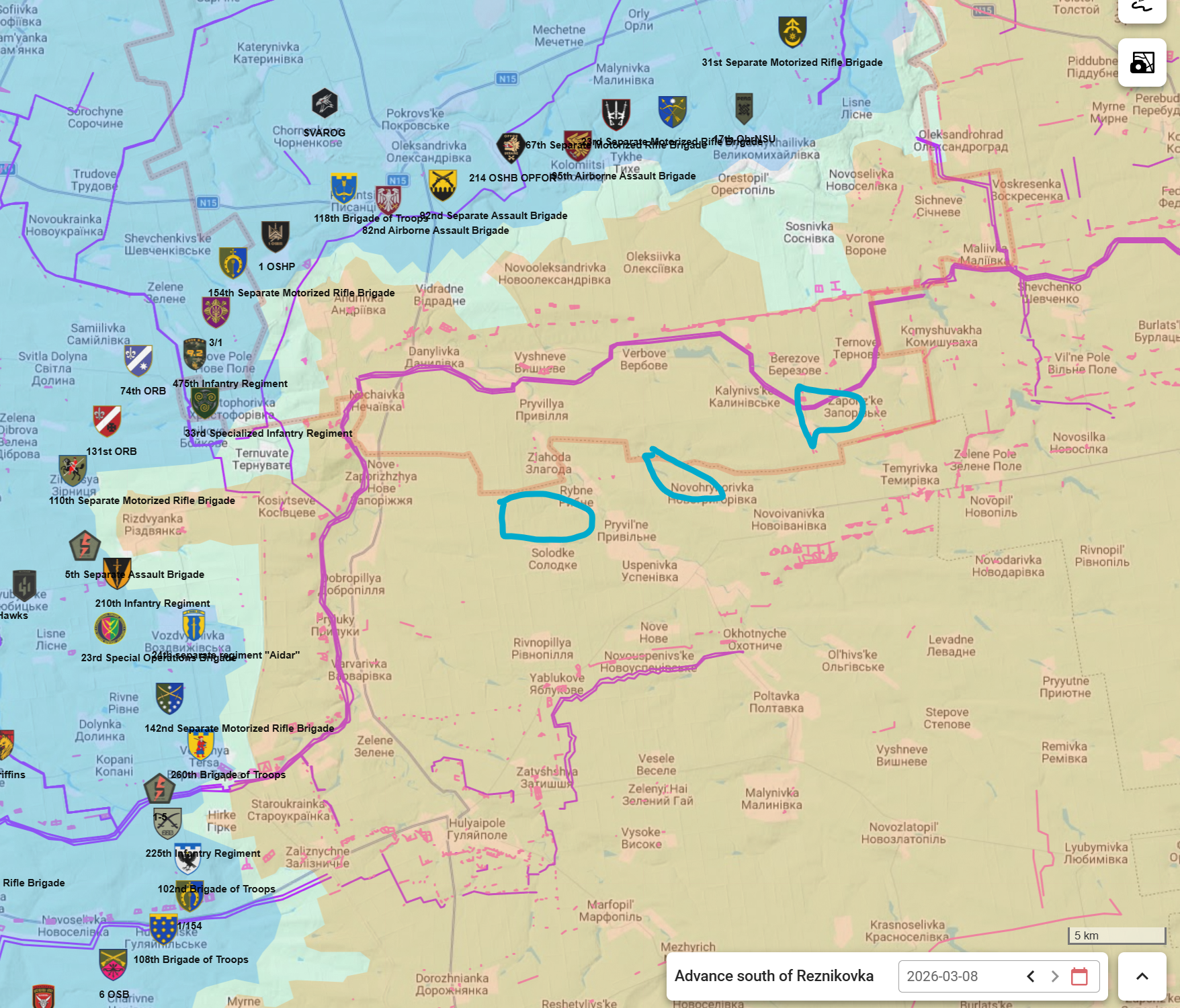Screen dimensions: 1180x1008
Task: Click the 5 km scale bar
Action: [x=1117, y=935]
